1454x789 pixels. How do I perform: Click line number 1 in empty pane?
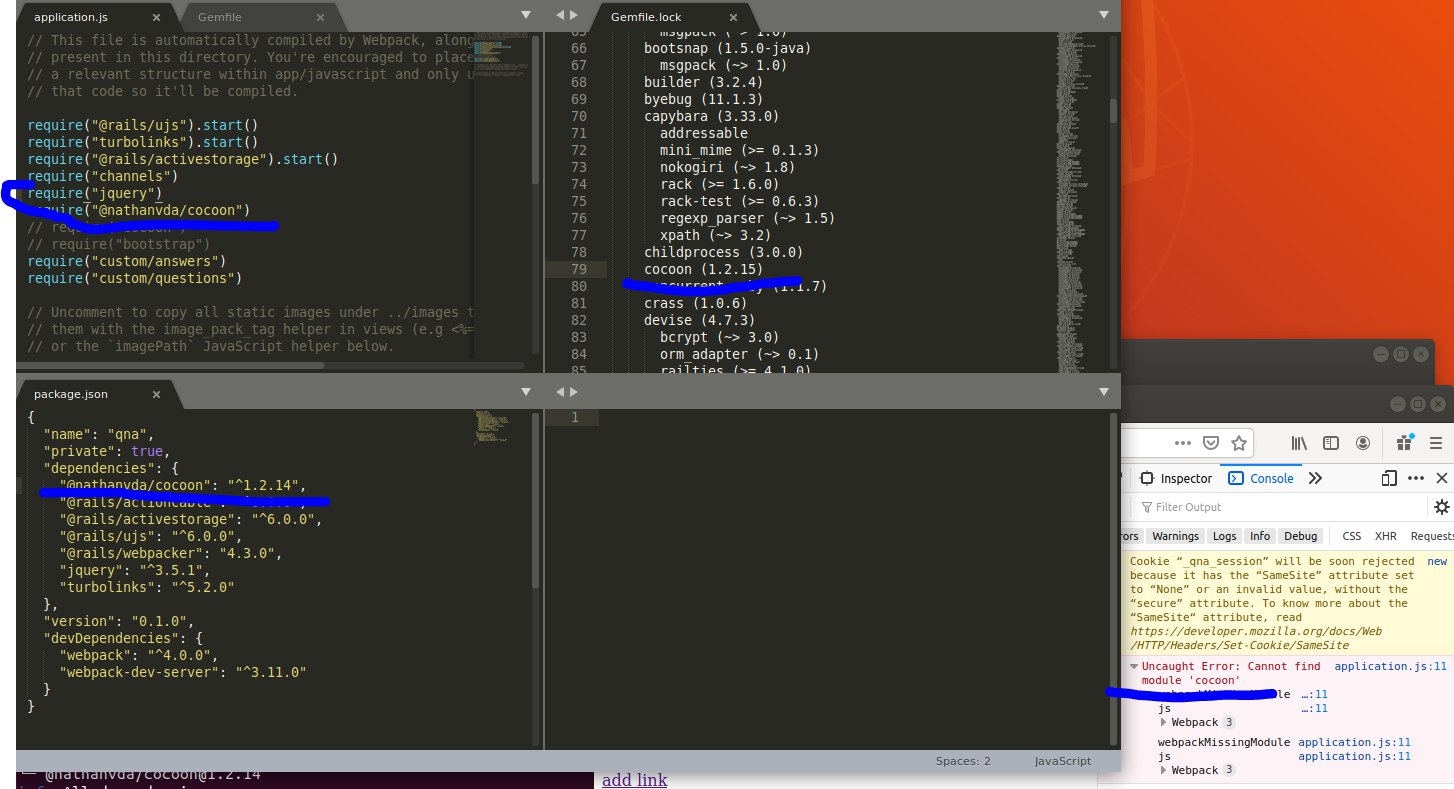pos(575,417)
